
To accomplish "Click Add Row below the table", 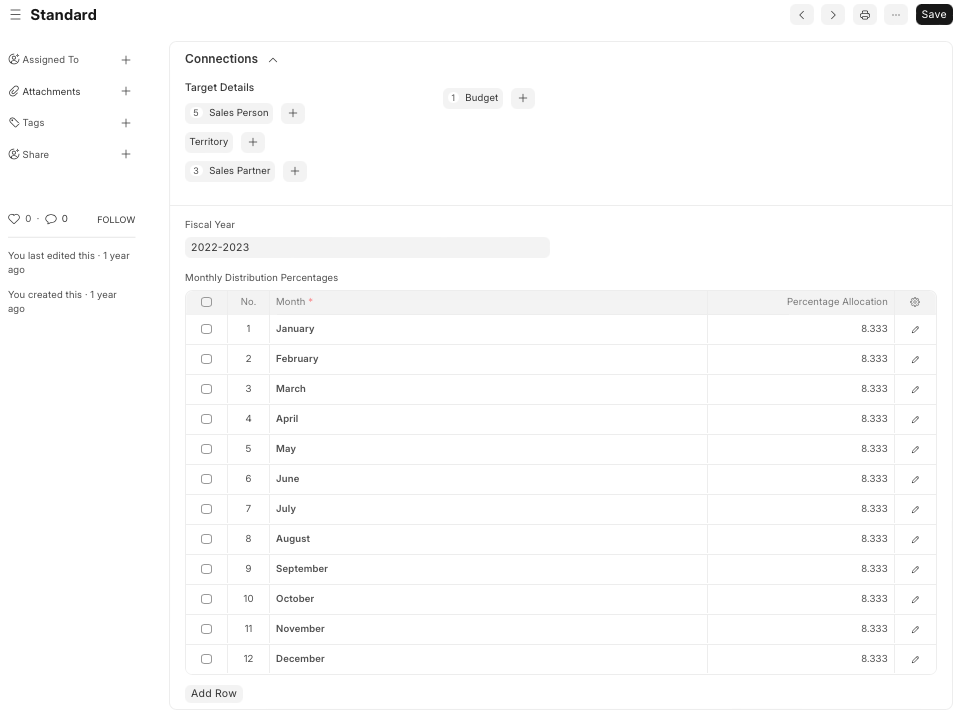I will [214, 693].
